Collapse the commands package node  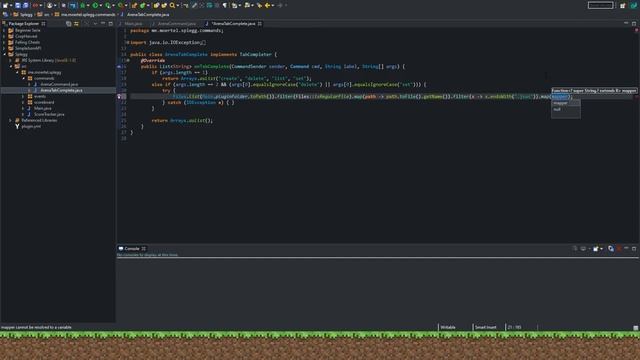click(x=23, y=78)
